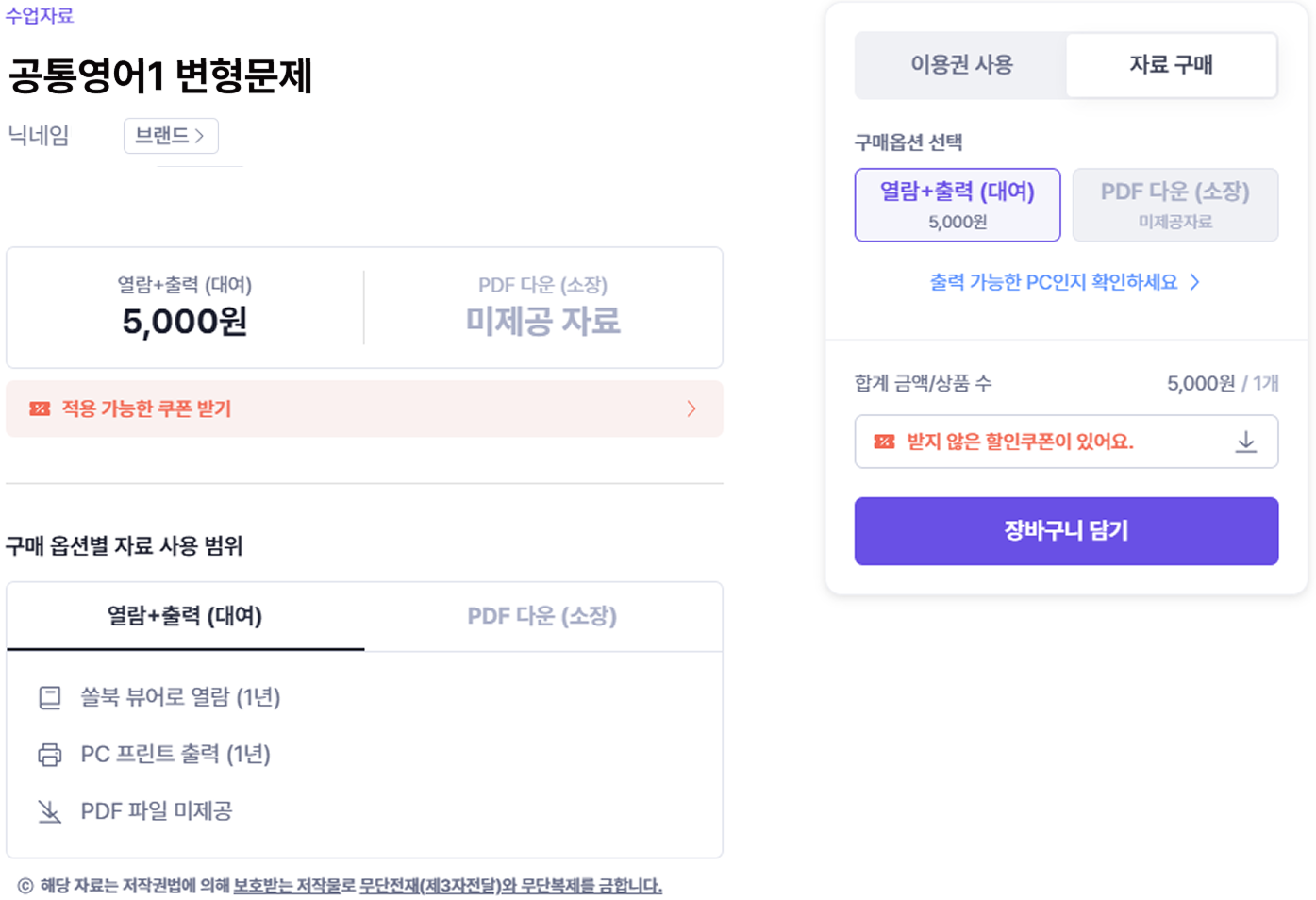Viewport: 1316px width, 900px height.
Task: Open the 출력 가능한 PC인지 확인하세요 link
Action: 1054,282
